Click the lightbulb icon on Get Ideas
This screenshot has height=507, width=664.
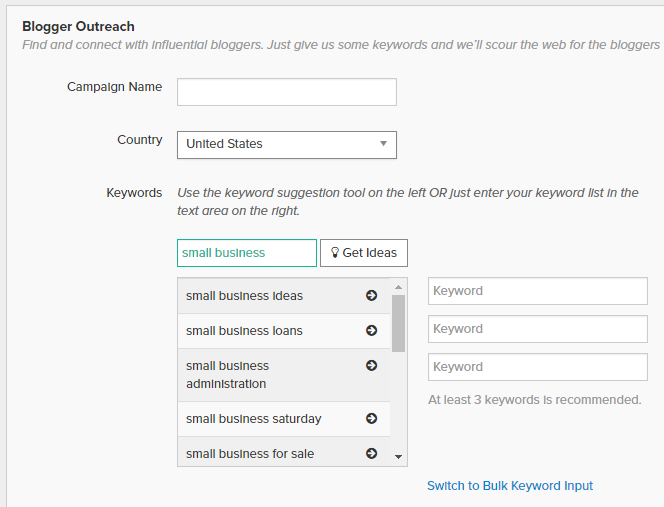tap(334, 253)
